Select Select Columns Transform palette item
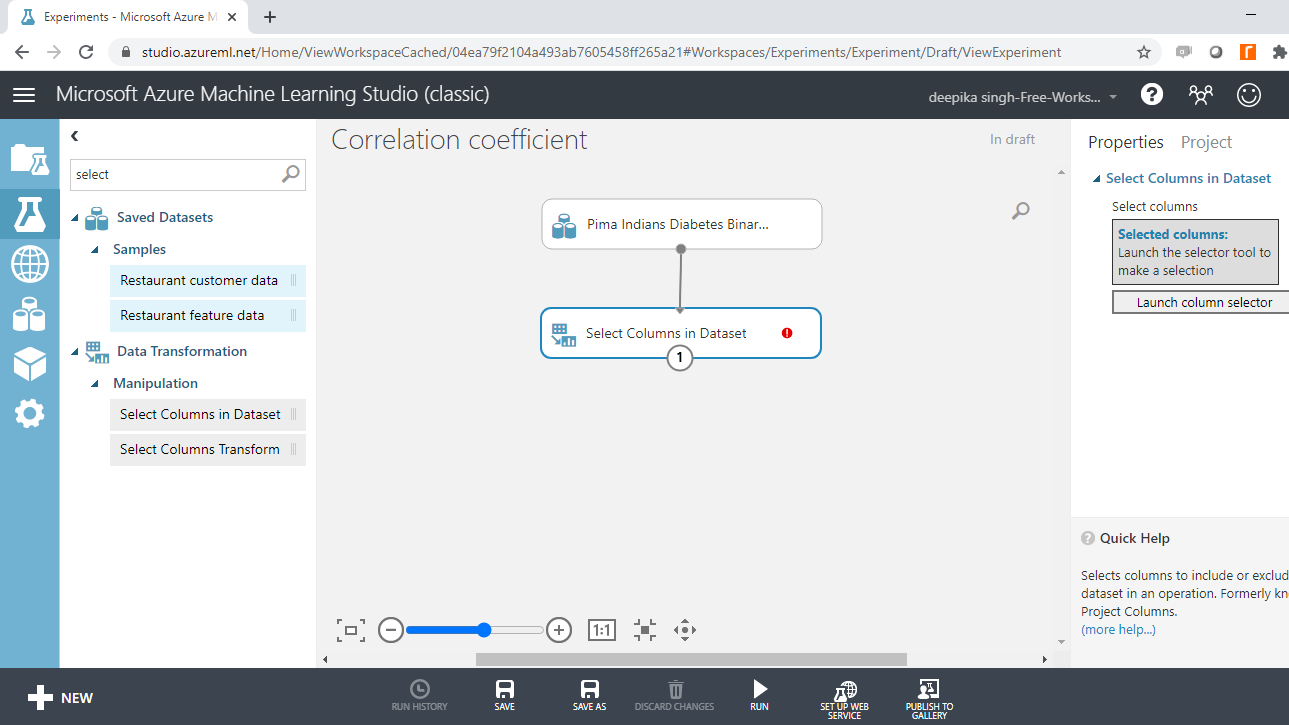Image resolution: width=1289 pixels, height=725 pixels. coord(208,450)
